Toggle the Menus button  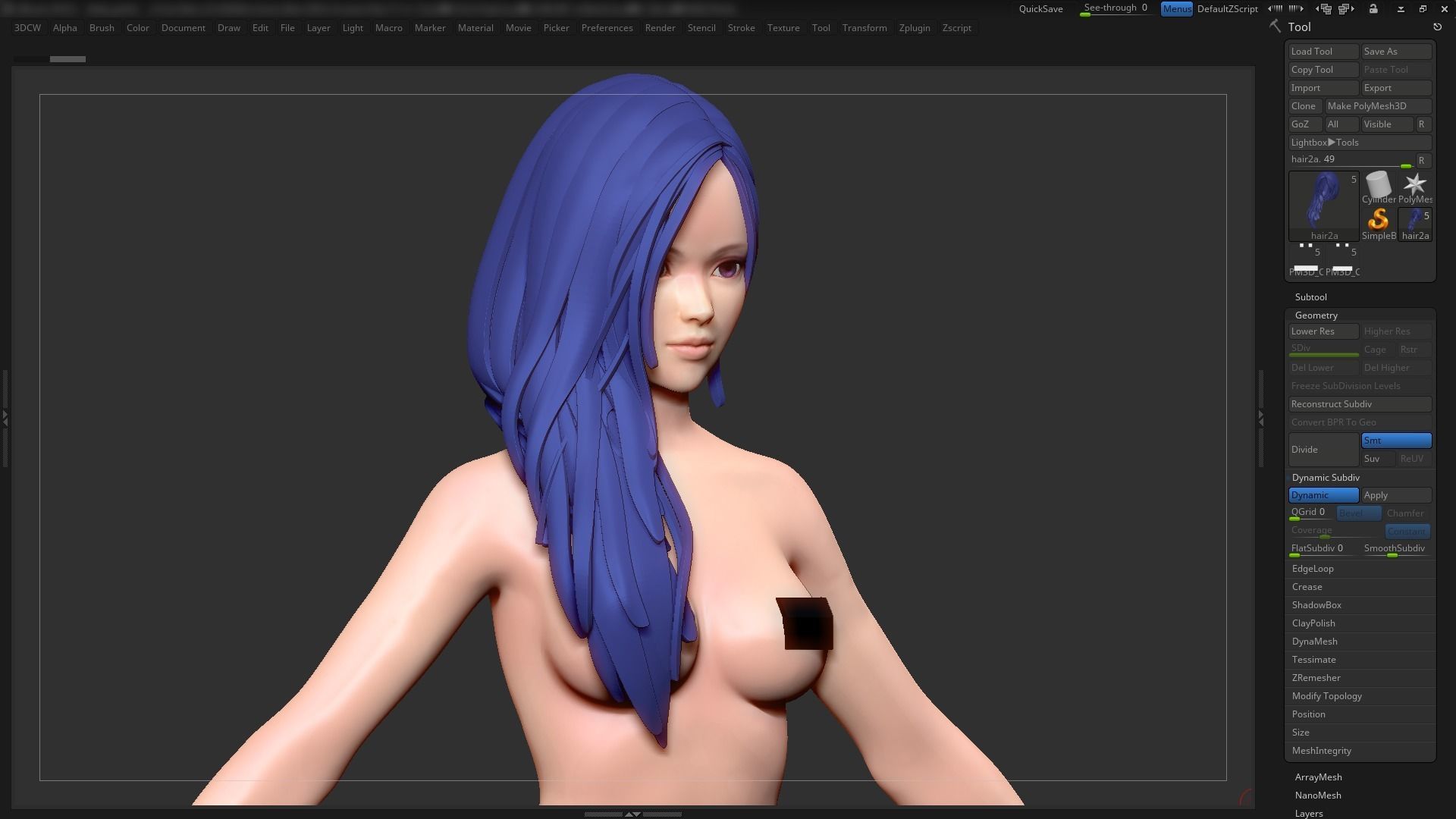[1176, 9]
